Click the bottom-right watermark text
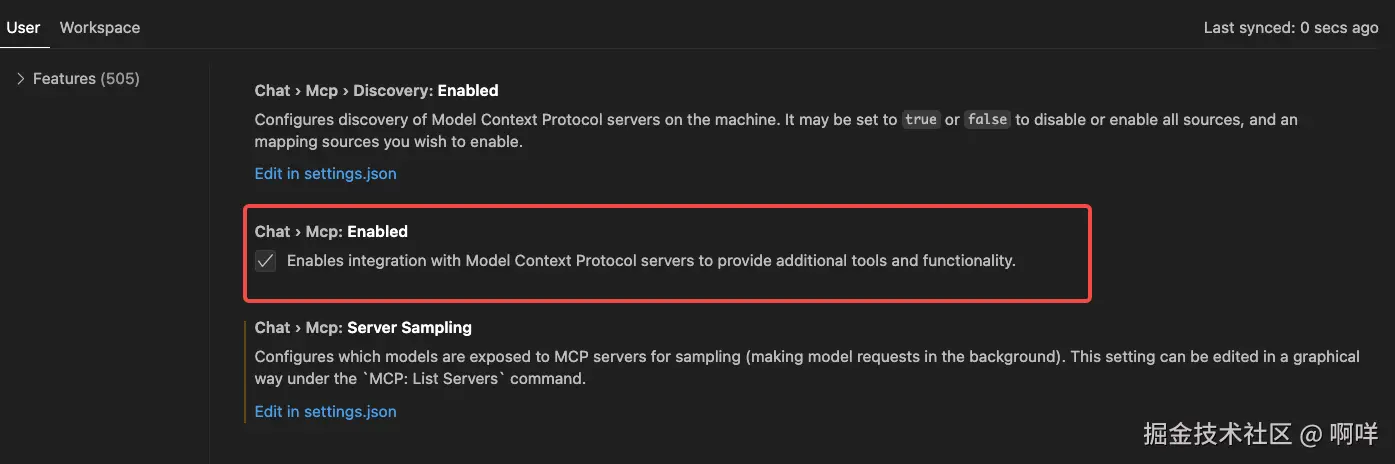The width and height of the screenshot is (1395, 464). (1260, 434)
